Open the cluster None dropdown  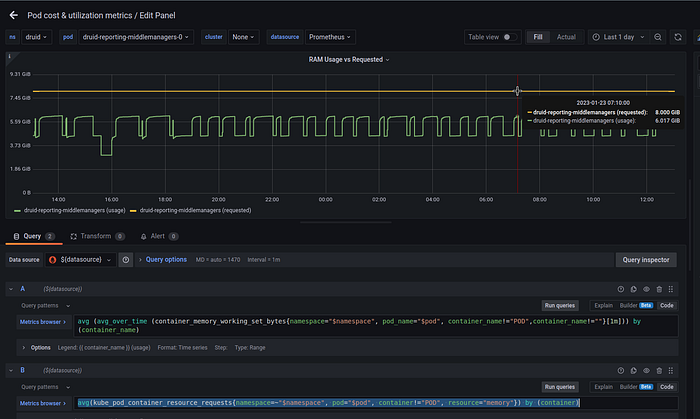(243, 37)
